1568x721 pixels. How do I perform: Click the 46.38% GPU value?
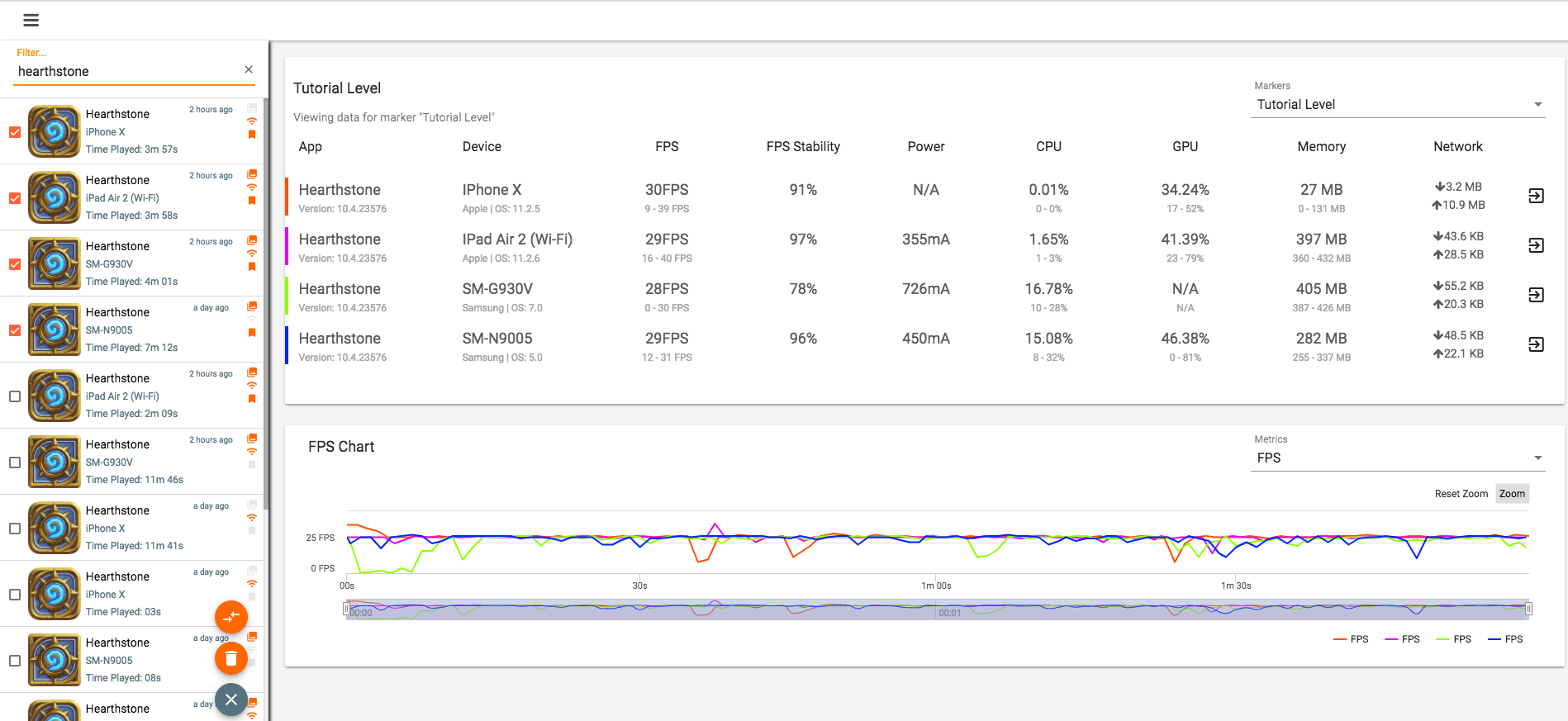point(1185,339)
